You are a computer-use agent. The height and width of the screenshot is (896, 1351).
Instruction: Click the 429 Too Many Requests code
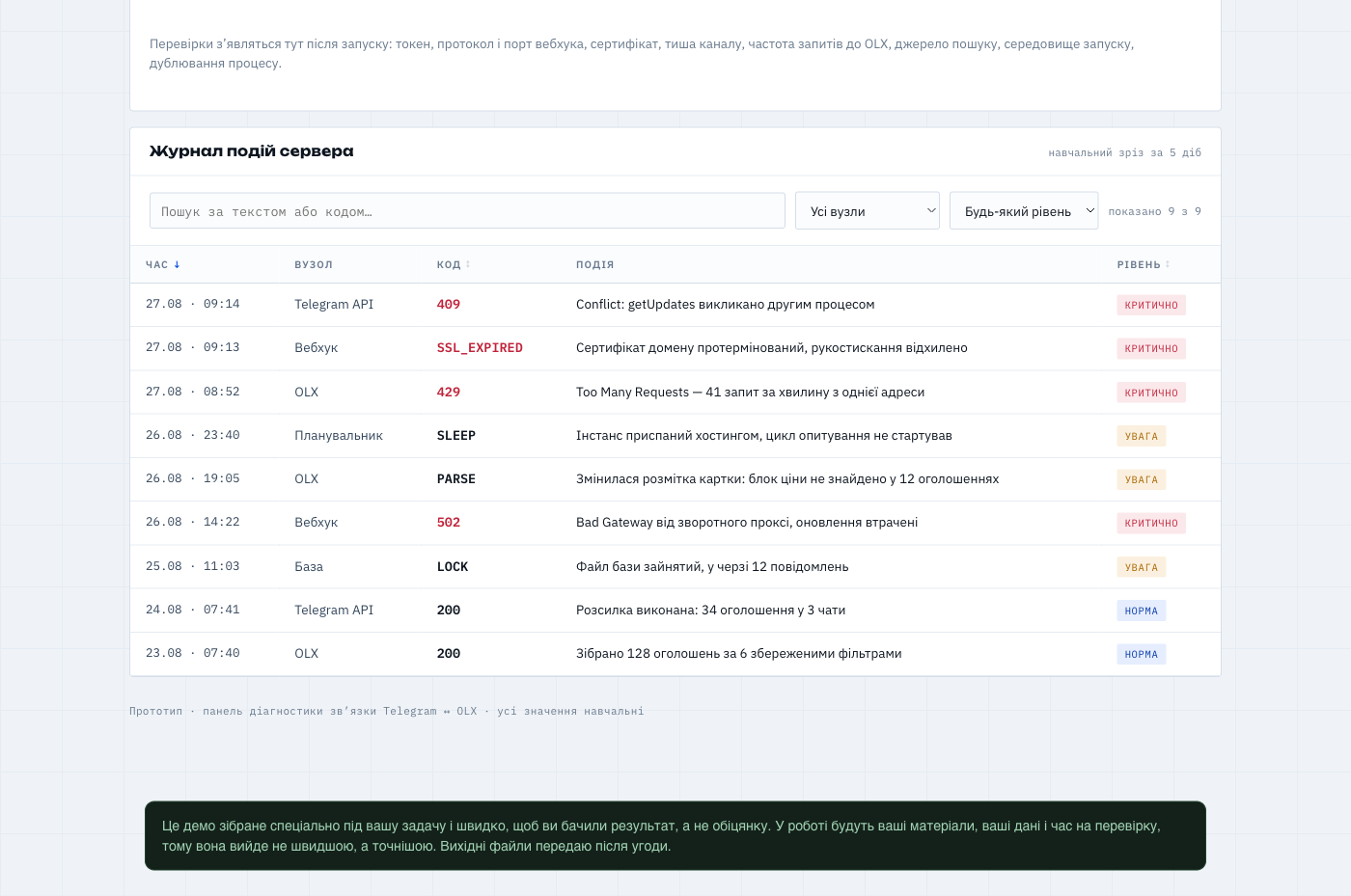pos(449,393)
